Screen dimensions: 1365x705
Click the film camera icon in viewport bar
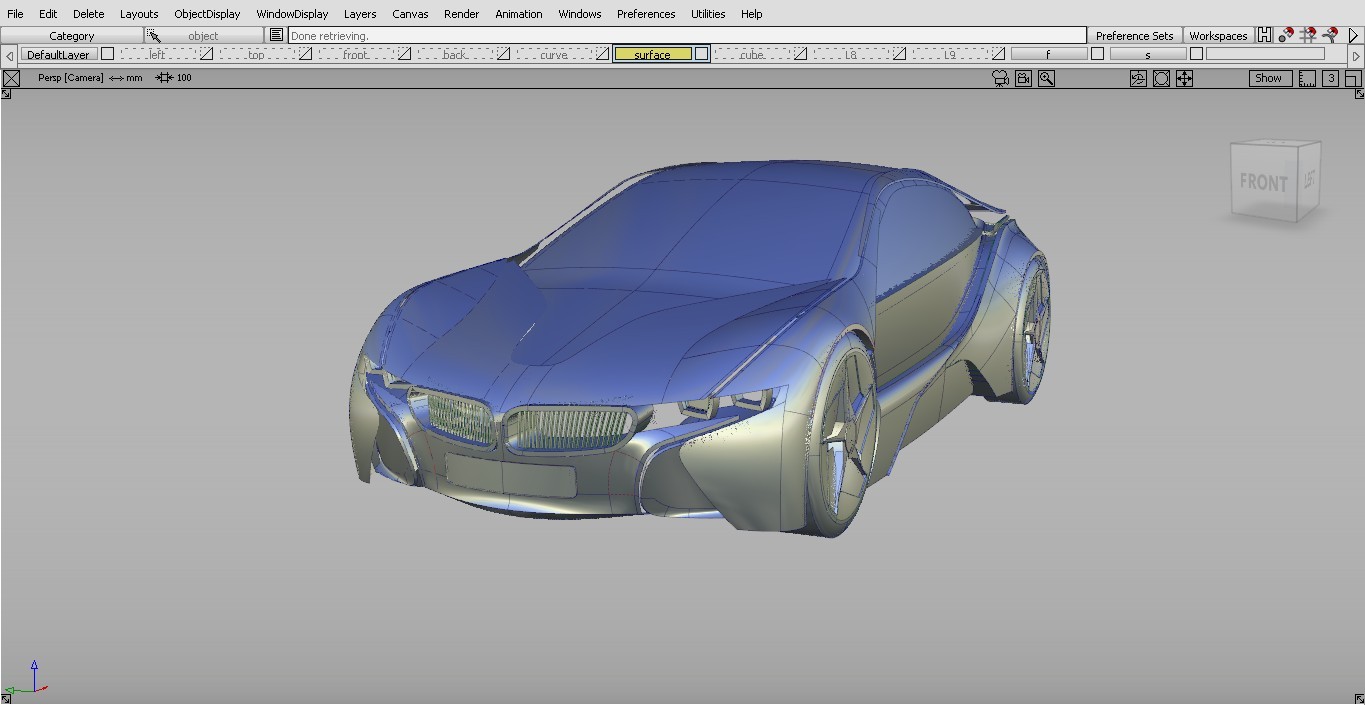[x=1000, y=78]
